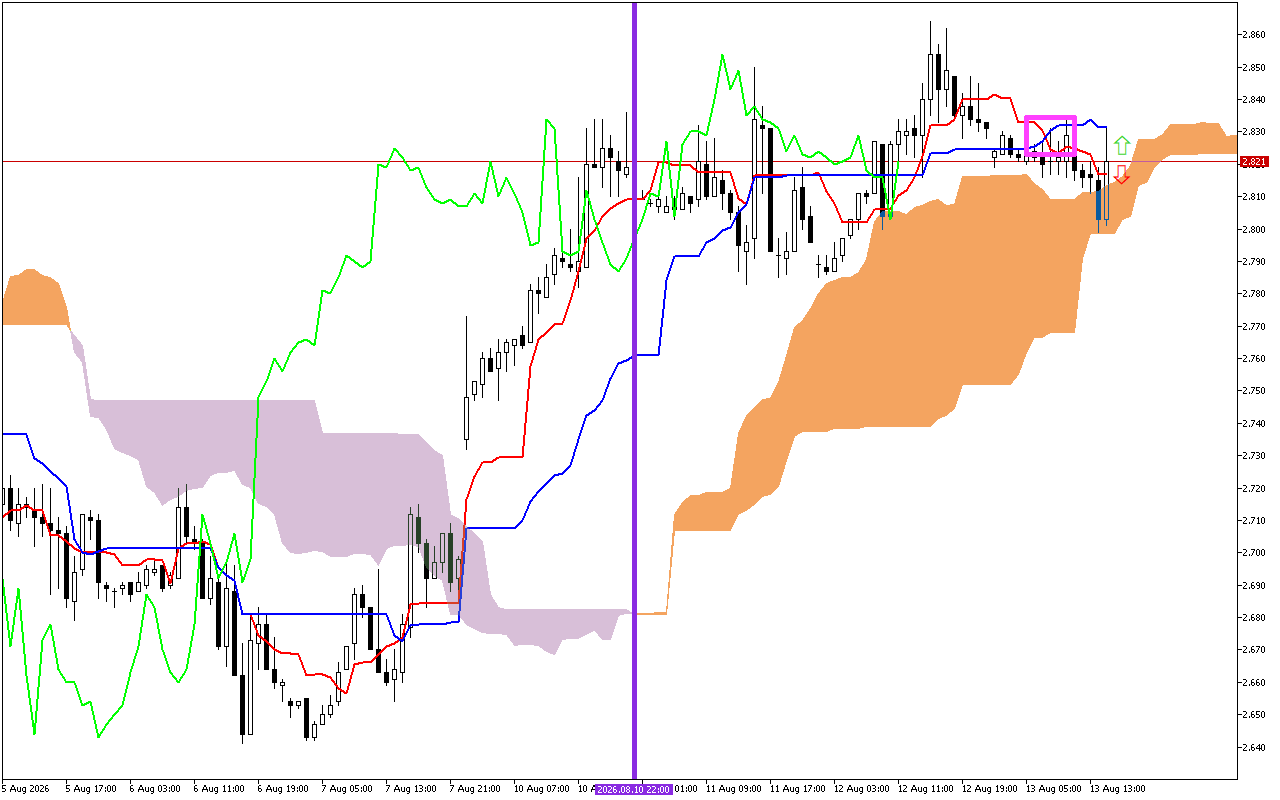Click the 12 Aug 11:00 time label
This screenshot has width=1280, height=800.
tap(925, 789)
